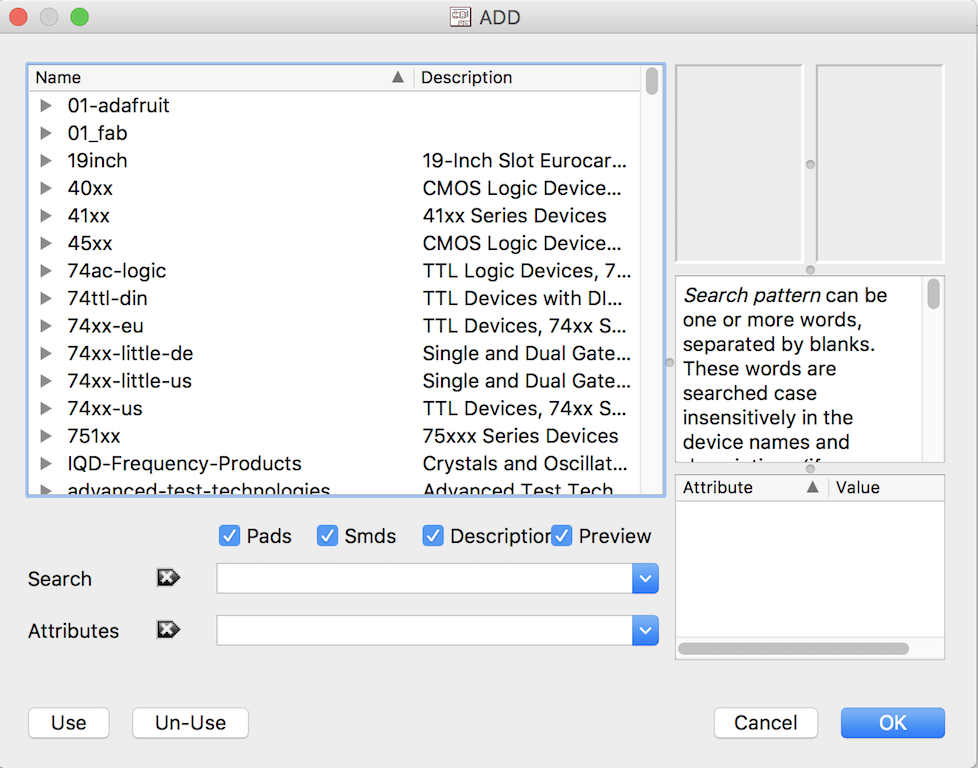Viewport: 978px width, 768px height.
Task: Toggle the Pads checkbox
Action: click(229, 536)
